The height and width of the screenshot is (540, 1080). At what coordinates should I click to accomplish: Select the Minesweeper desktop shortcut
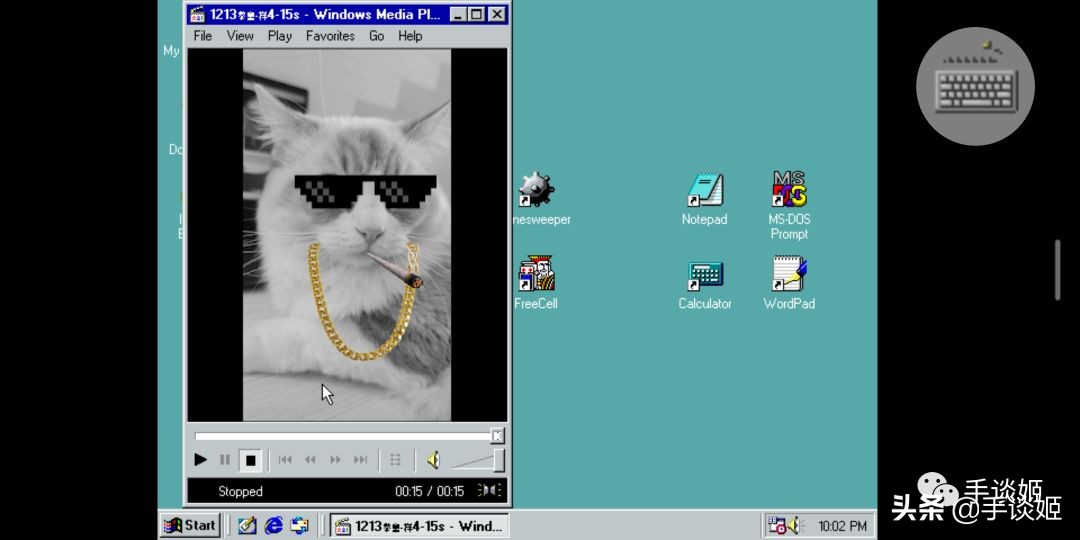(x=536, y=190)
